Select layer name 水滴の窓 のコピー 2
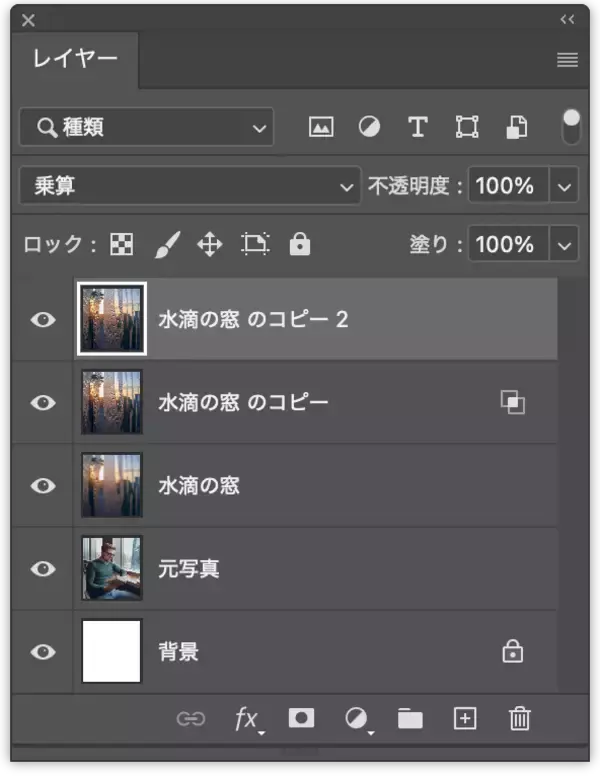Viewport: 600px width, 776px height. [x=253, y=320]
